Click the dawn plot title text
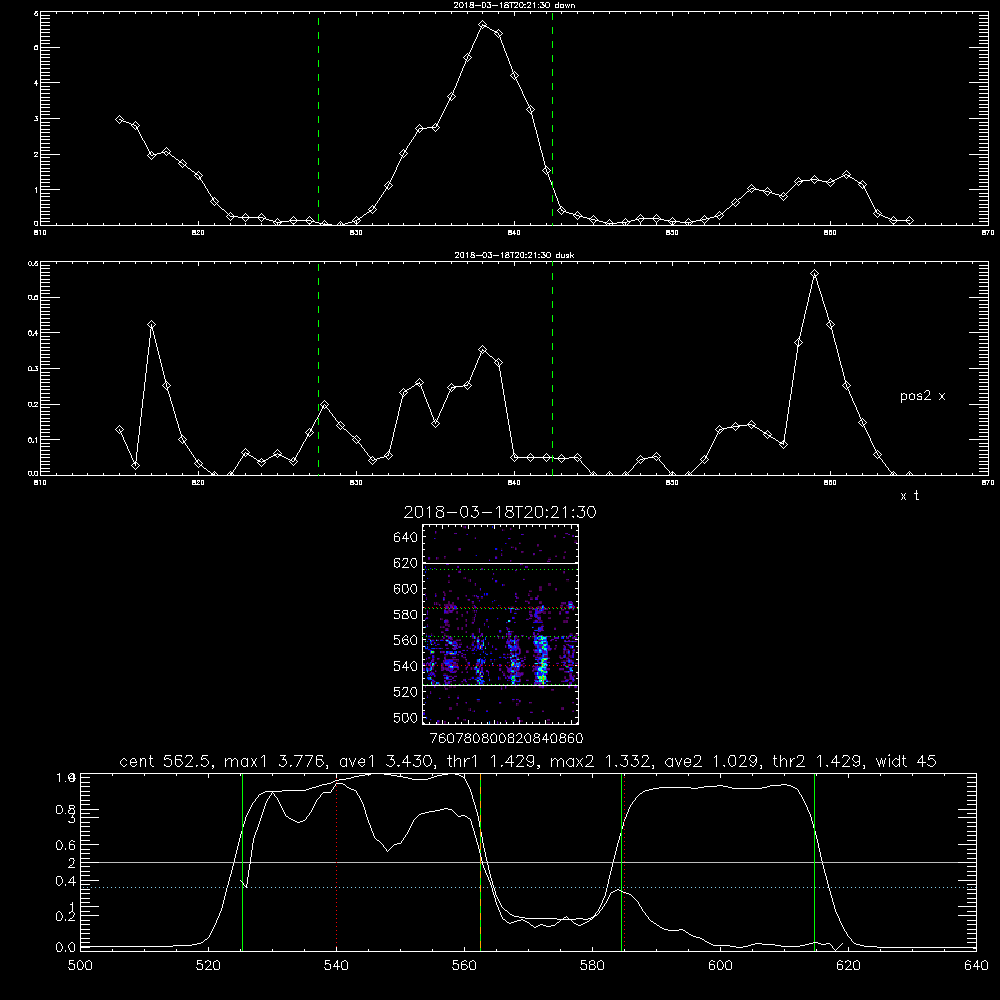 pos(515,5)
